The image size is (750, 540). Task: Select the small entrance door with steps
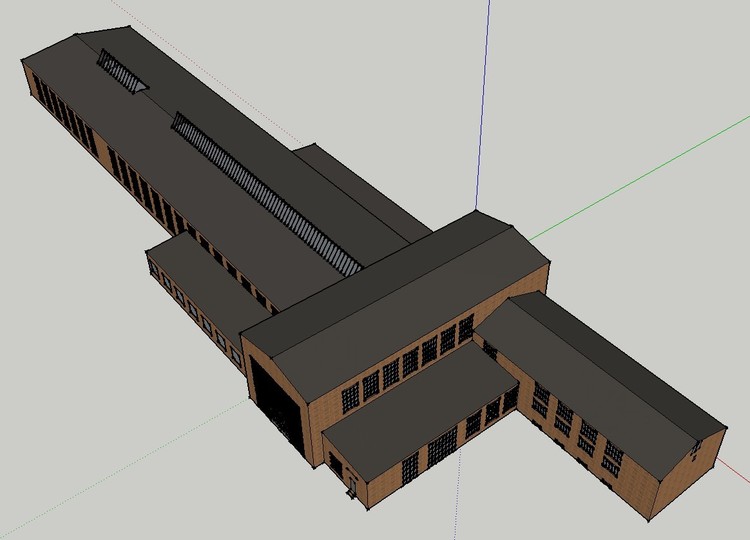click(x=352, y=484)
